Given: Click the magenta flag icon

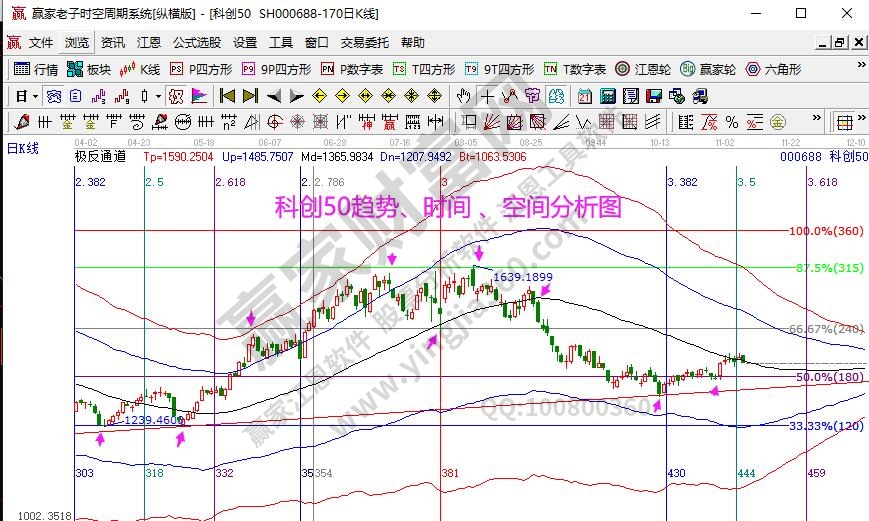Looking at the screenshot, I should tap(199, 96).
